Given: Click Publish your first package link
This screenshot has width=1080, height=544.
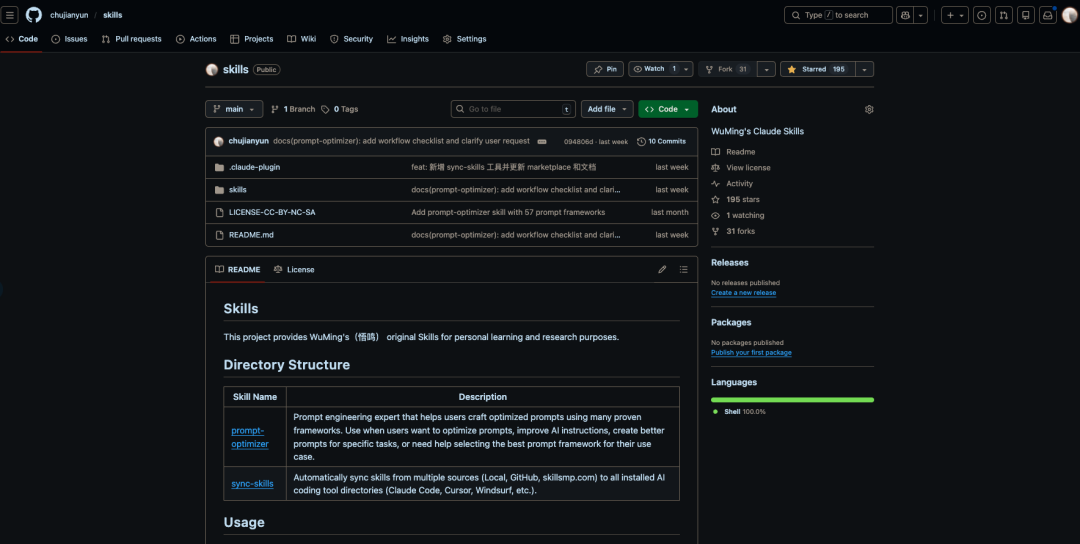Looking at the screenshot, I should [x=751, y=353].
